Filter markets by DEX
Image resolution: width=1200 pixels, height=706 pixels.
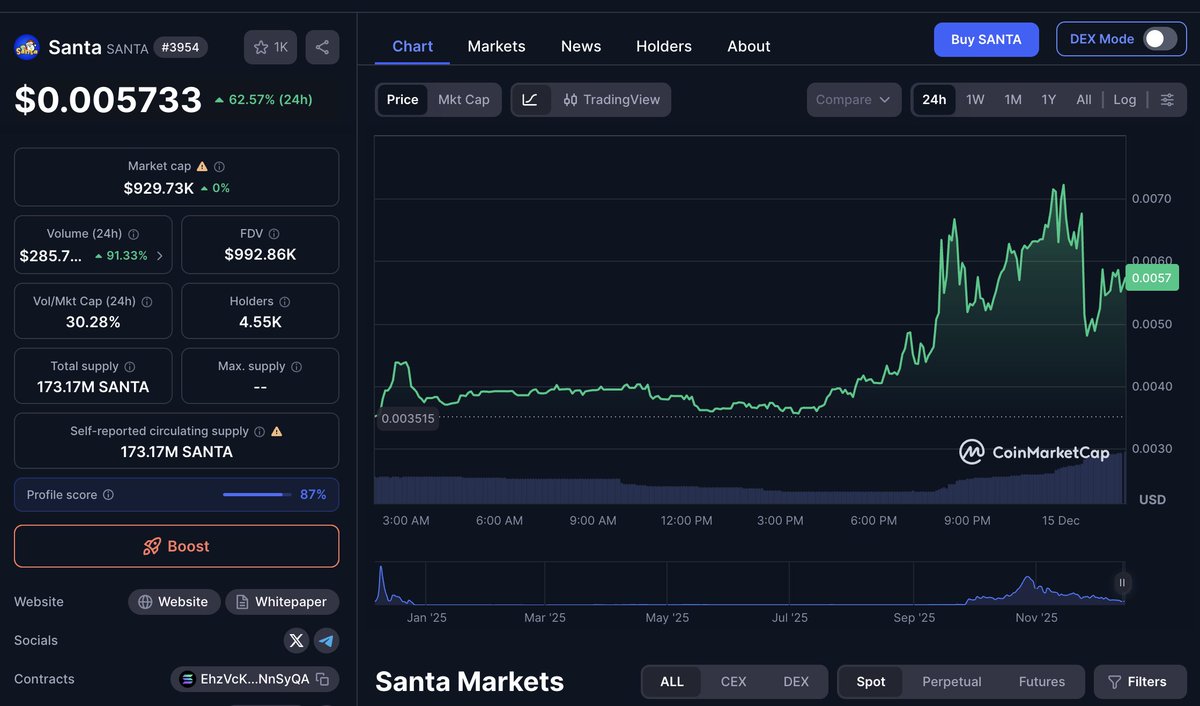pos(796,682)
